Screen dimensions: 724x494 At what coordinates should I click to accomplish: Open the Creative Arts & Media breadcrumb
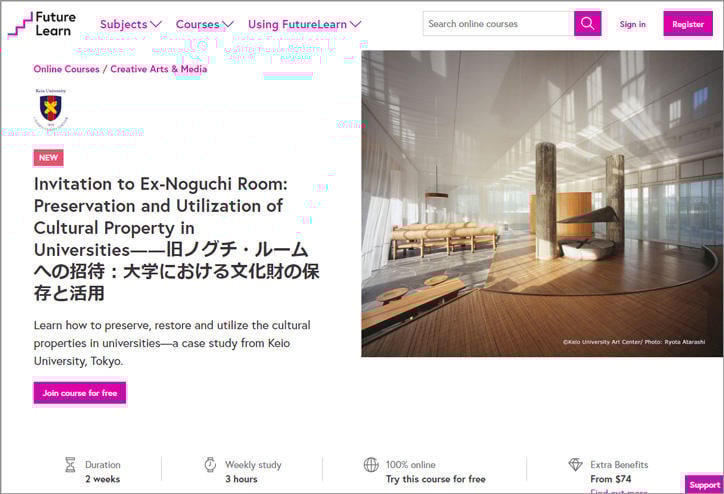click(x=158, y=69)
